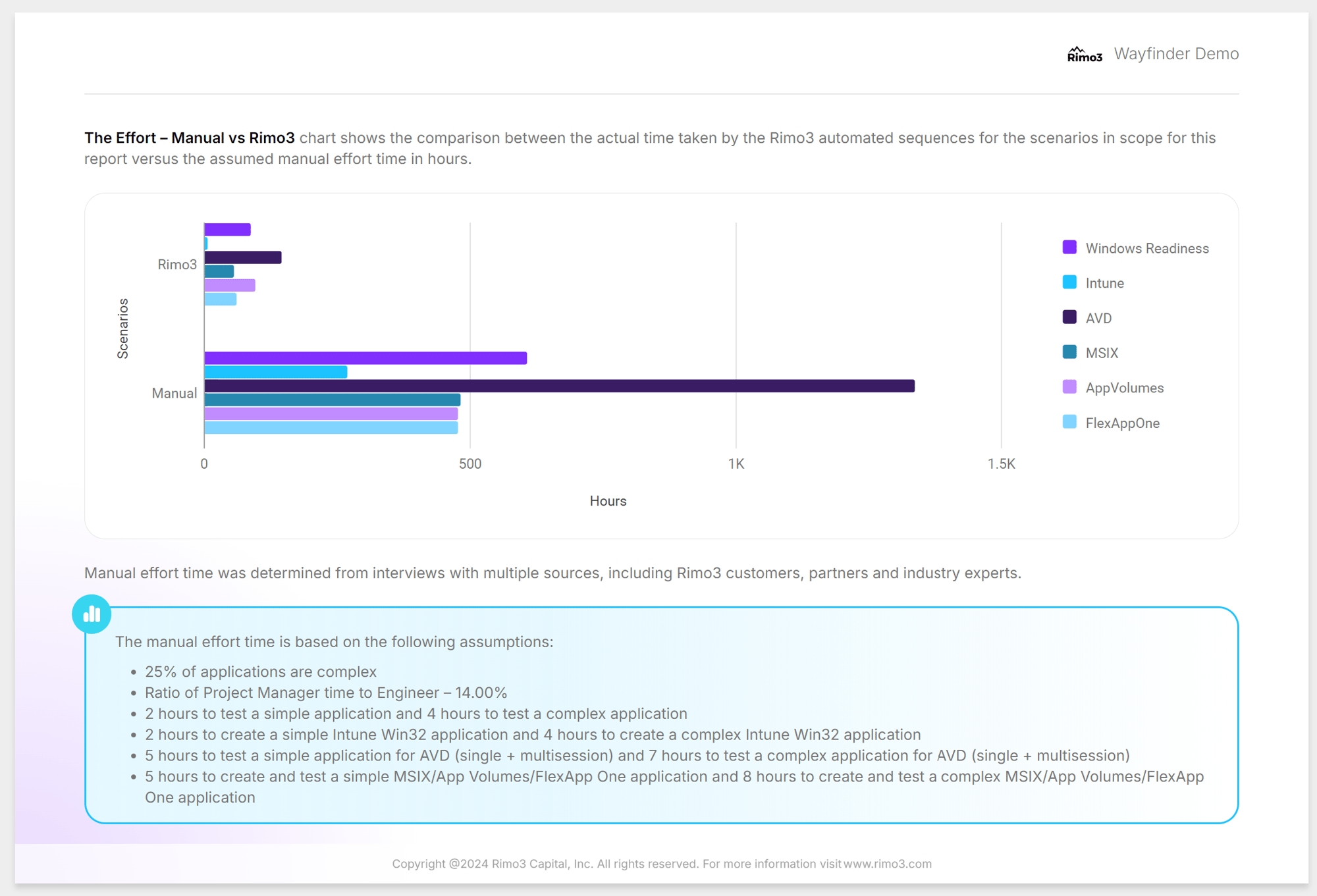Click the Rimo3 scenario axis label
This screenshot has height=896, width=1317.
[x=177, y=265]
